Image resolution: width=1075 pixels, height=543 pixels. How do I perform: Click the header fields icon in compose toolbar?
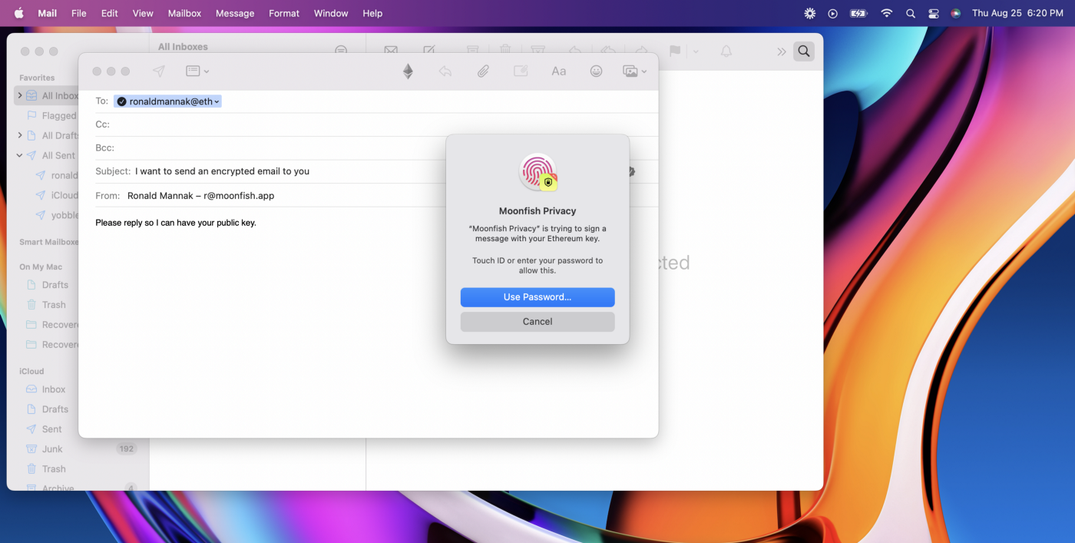(193, 71)
